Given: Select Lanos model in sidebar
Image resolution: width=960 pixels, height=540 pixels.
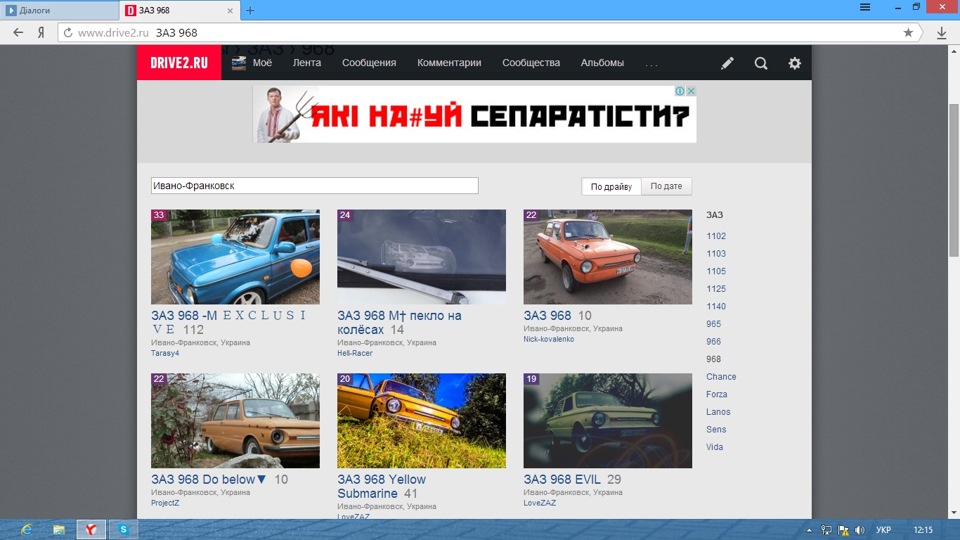Looking at the screenshot, I should coord(718,412).
